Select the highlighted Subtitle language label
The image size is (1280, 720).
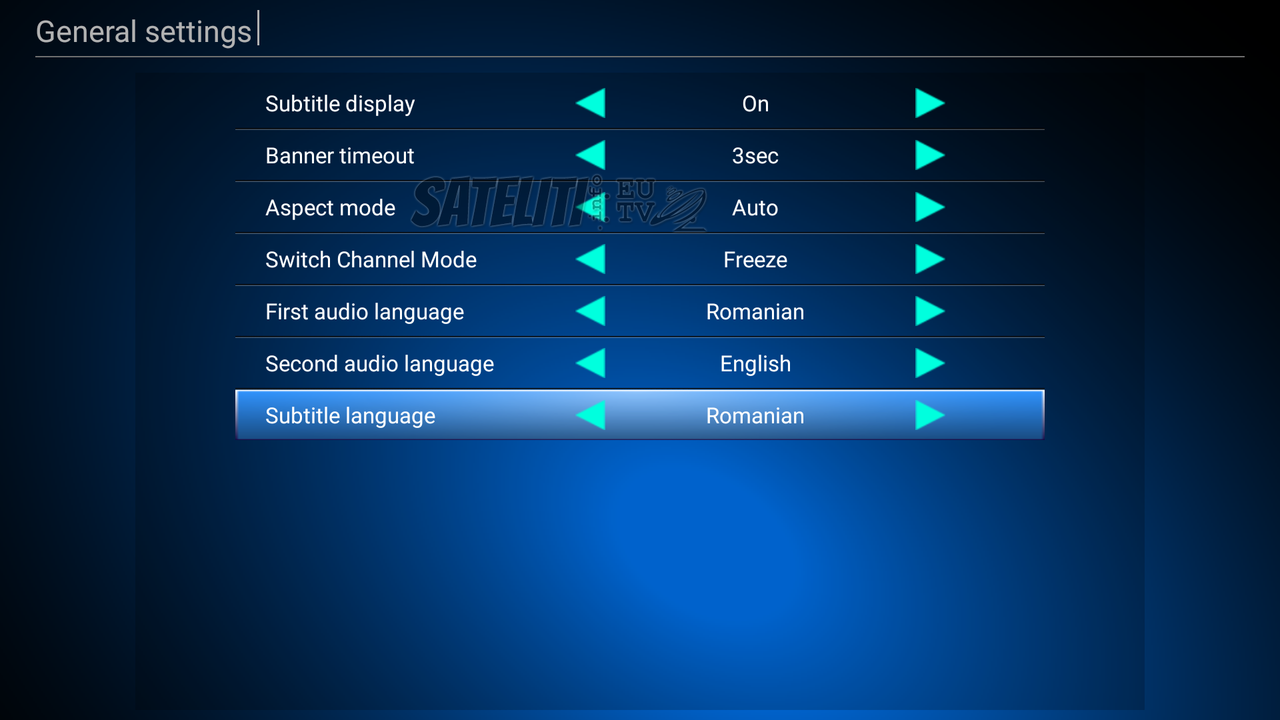[x=350, y=416]
